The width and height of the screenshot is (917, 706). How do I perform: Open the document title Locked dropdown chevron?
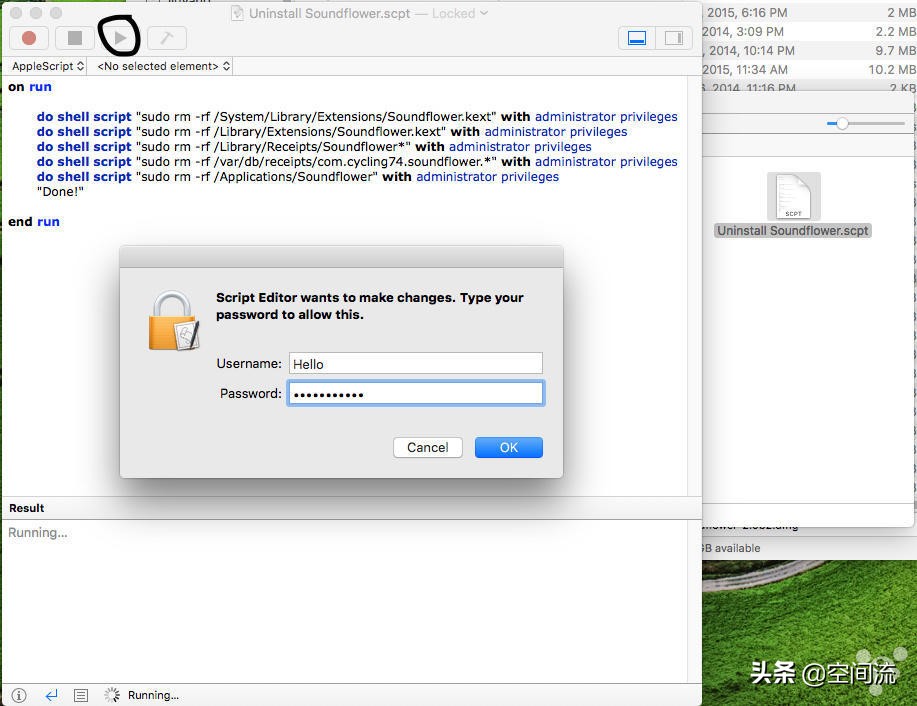(484, 13)
